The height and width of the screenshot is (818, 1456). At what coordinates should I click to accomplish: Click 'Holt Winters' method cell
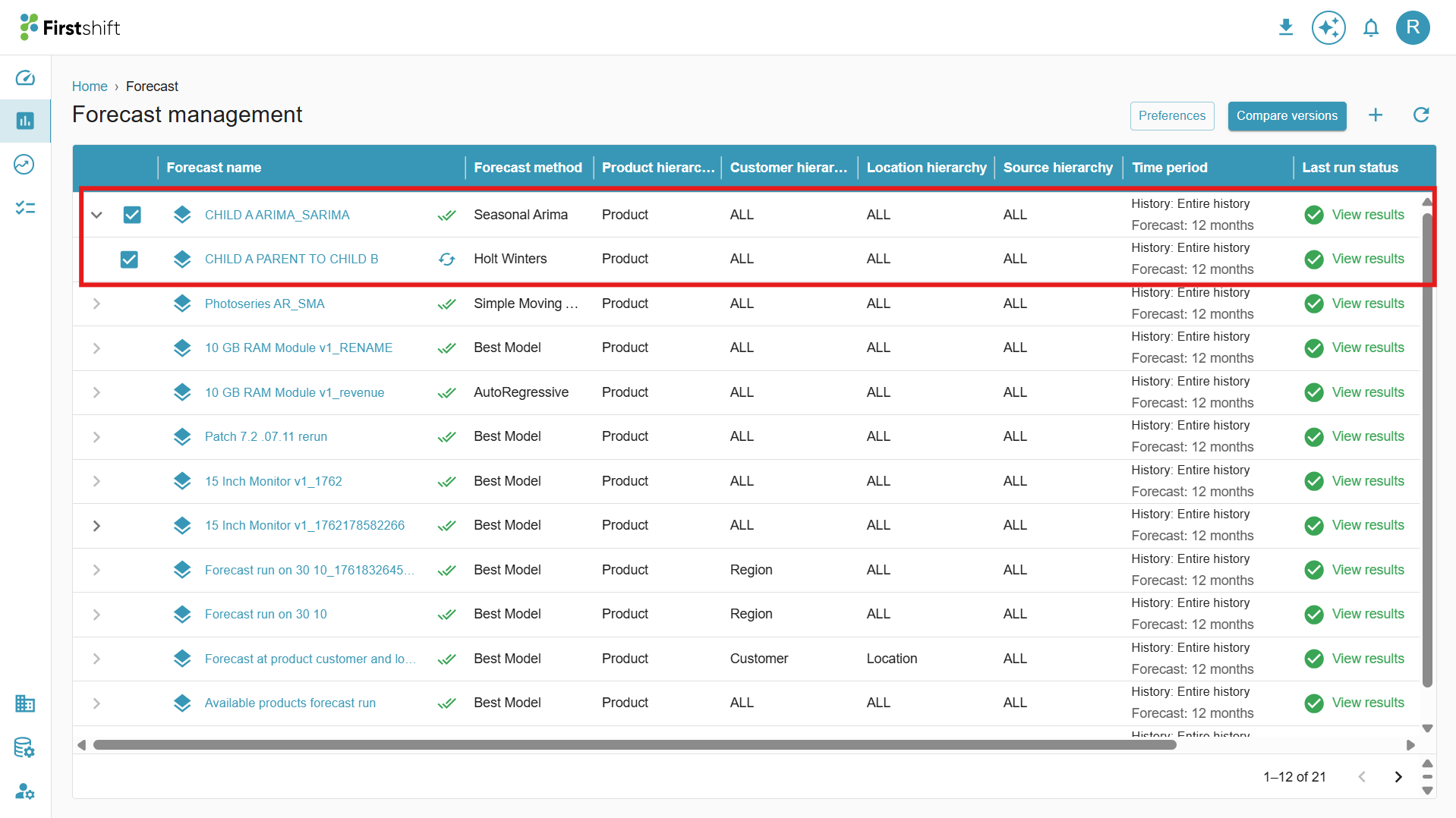pos(510,259)
